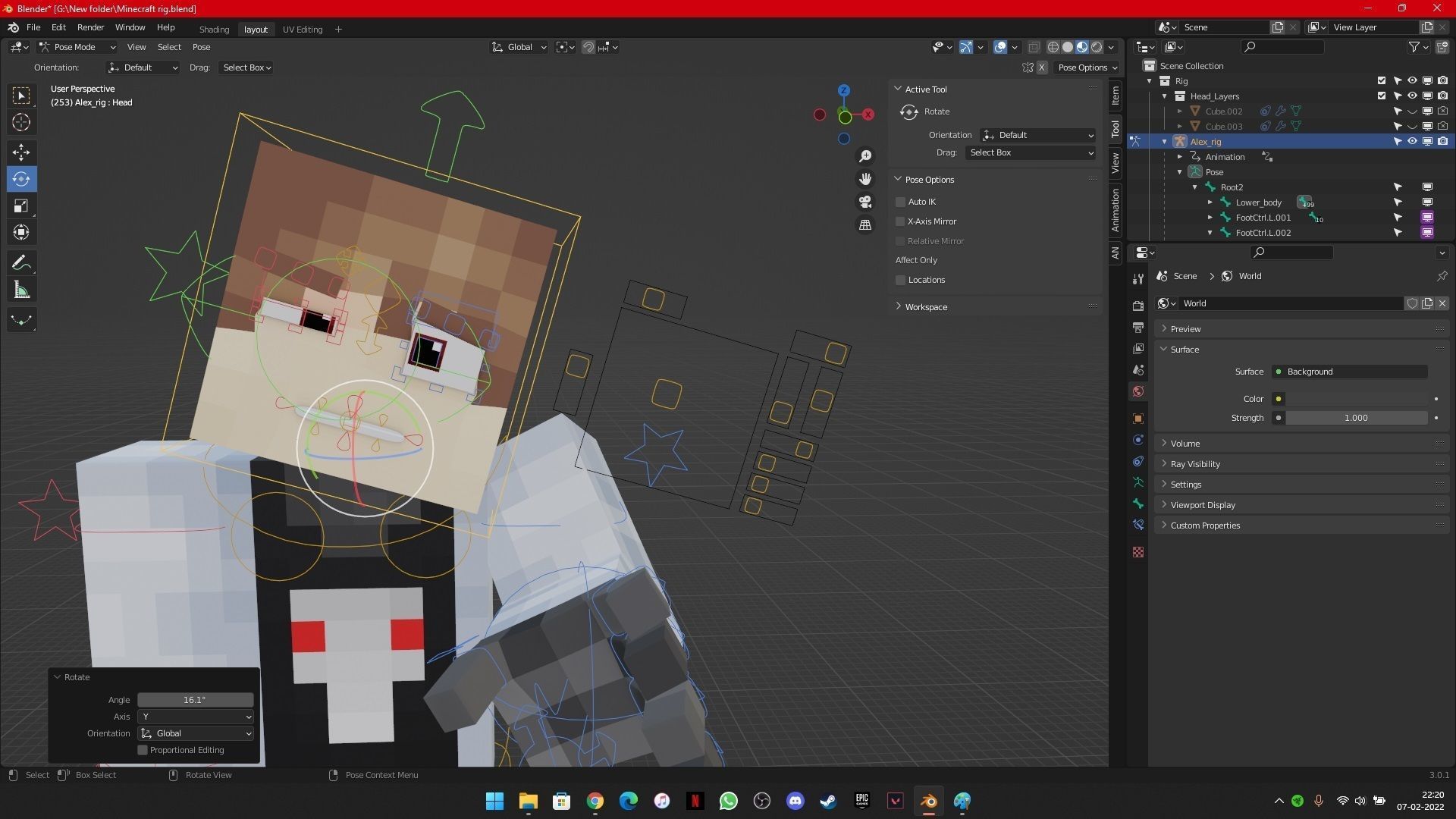Viewport: 1456px width, 819px height.
Task: Open the Pose Options header dropdown
Action: [1087, 67]
